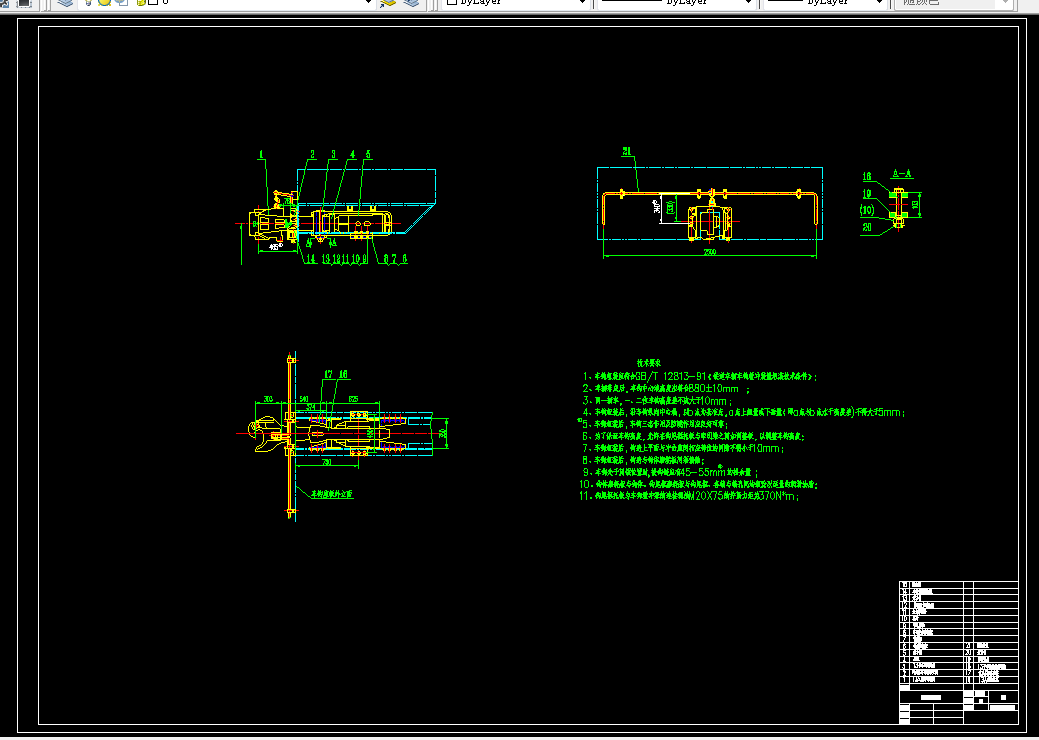Click Make Object's Layer Current icon
Image resolution: width=1039 pixels, height=740 pixels.
(388, 3)
